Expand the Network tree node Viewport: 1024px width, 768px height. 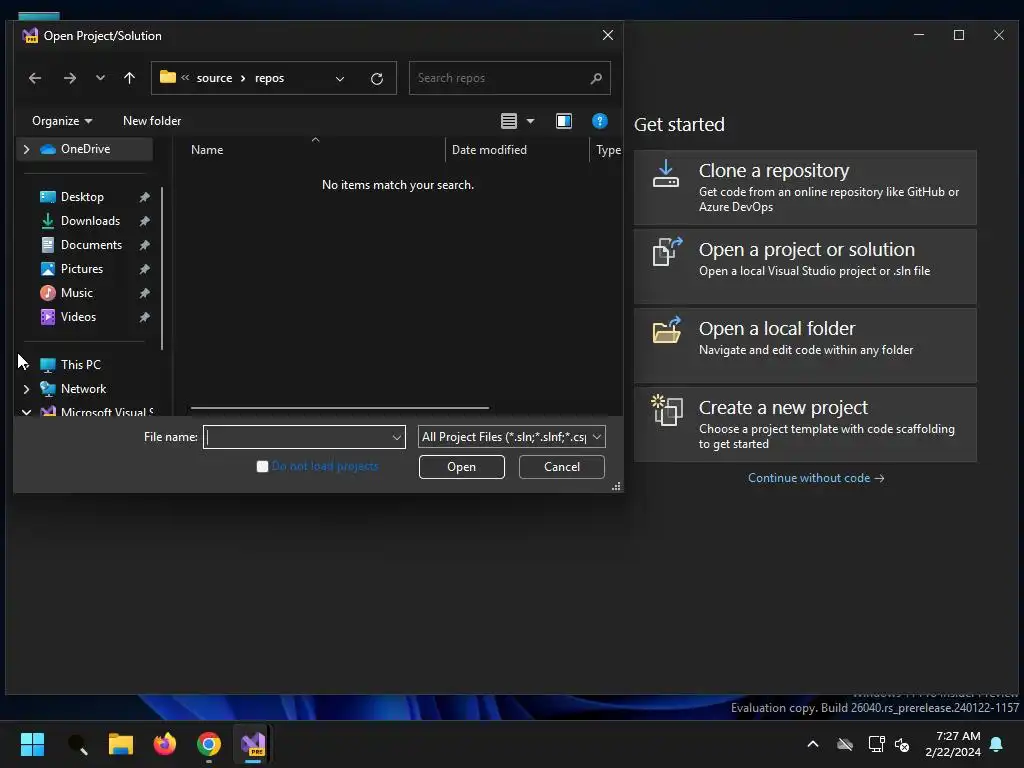pyautogui.click(x=26, y=389)
